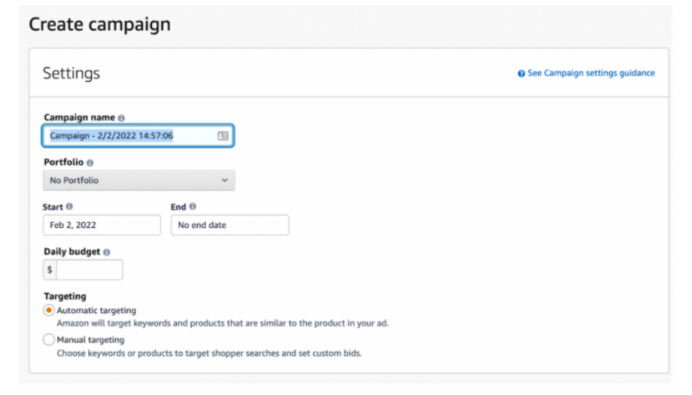Click the autofill card icon in Campaign name field
This screenshot has height=395, width=692.
pos(223,136)
